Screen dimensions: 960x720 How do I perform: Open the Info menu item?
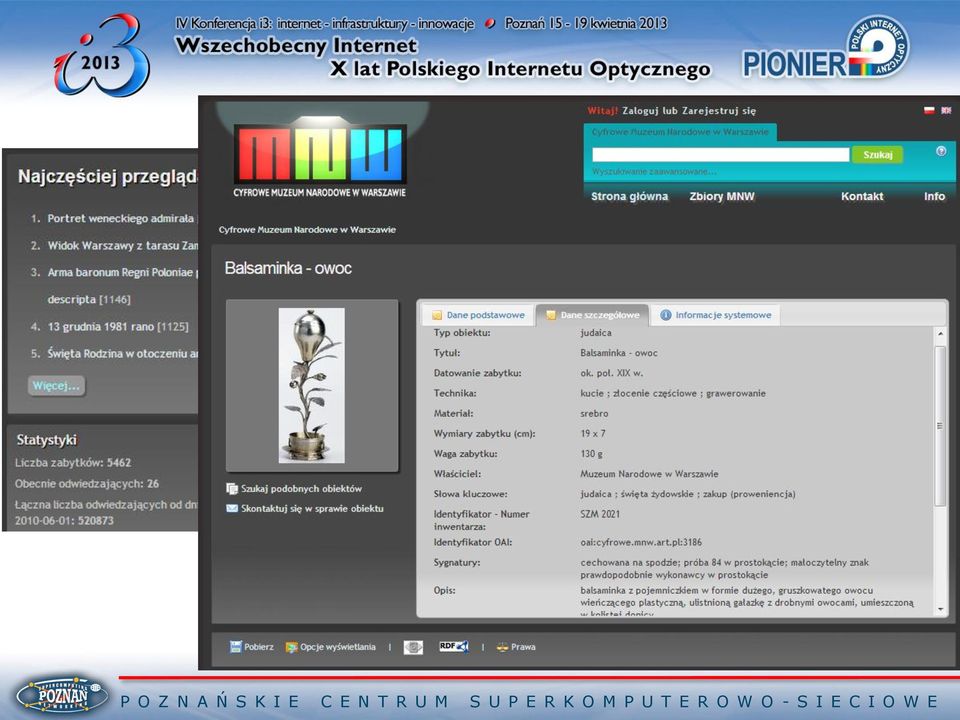tap(934, 196)
